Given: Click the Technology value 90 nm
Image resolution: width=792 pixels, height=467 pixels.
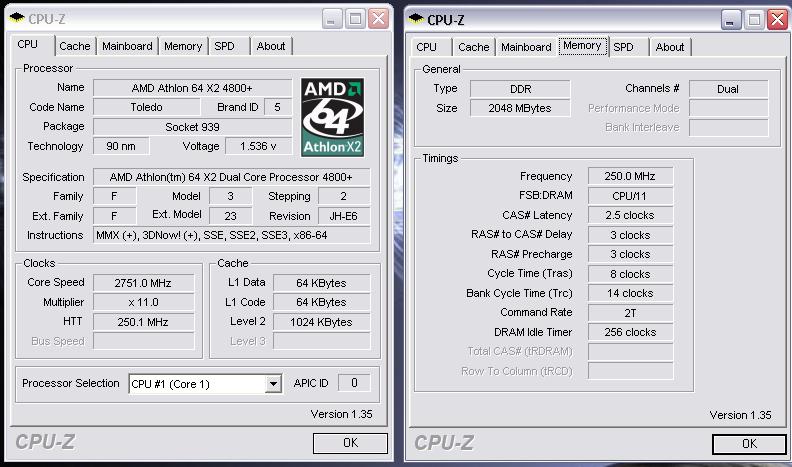Looking at the screenshot, I should (121, 146).
